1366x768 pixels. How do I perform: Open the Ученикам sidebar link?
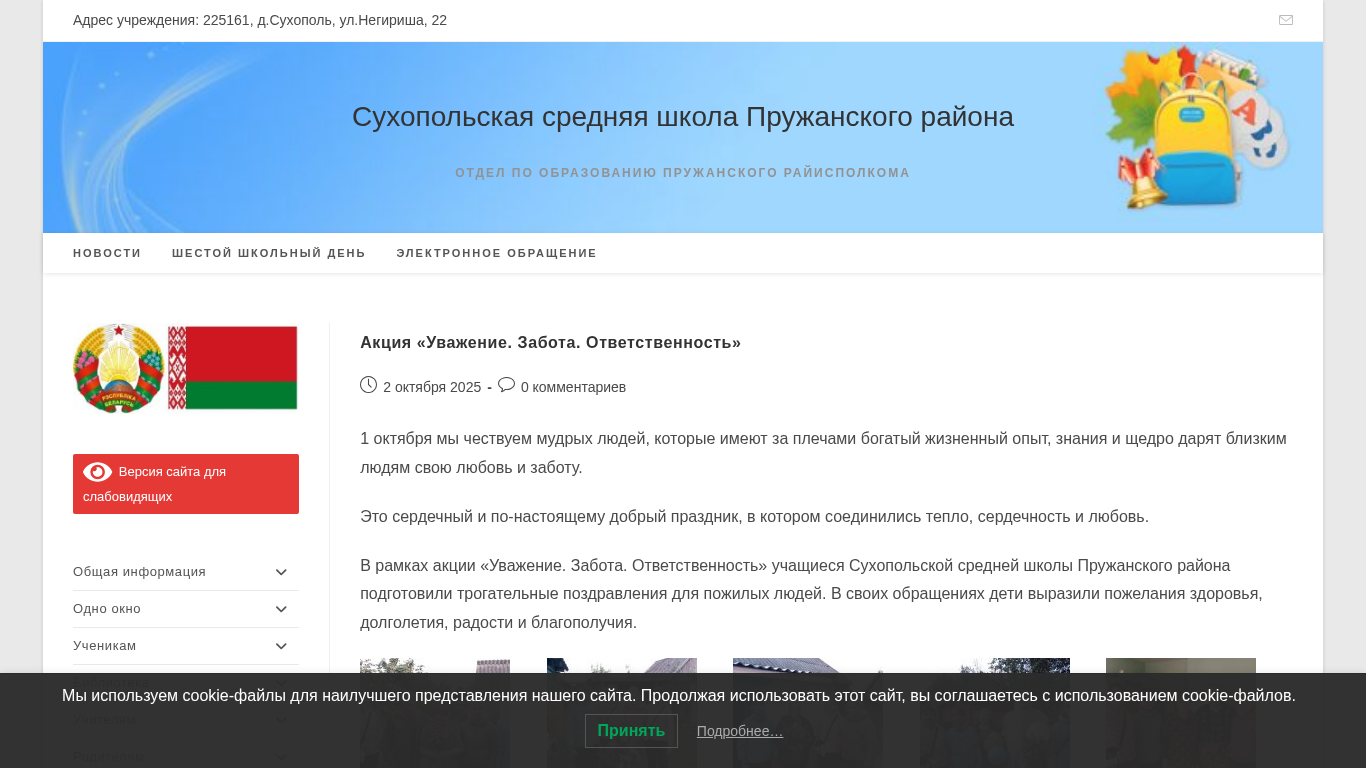[x=104, y=646]
